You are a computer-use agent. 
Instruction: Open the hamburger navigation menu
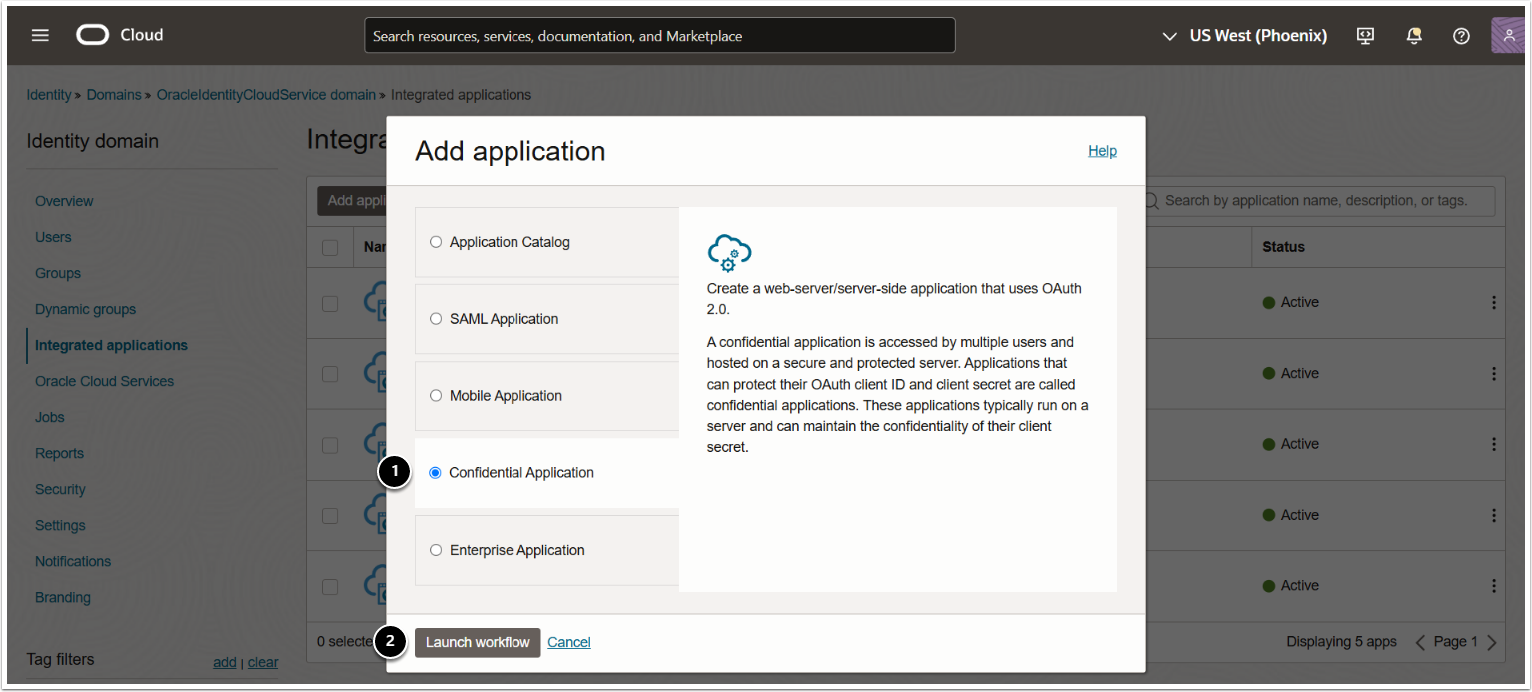pyautogui.click(x=40, y=35)
